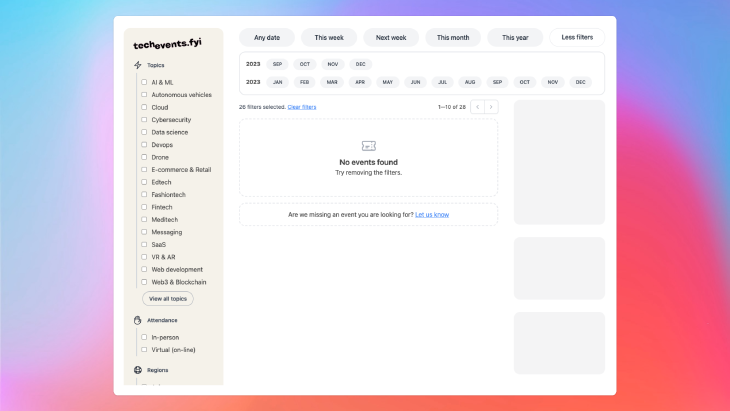The width and height of the screenshot is (730, 411).
Task: Click the Topics lightning bolt icon
Action: pos(138,65)
